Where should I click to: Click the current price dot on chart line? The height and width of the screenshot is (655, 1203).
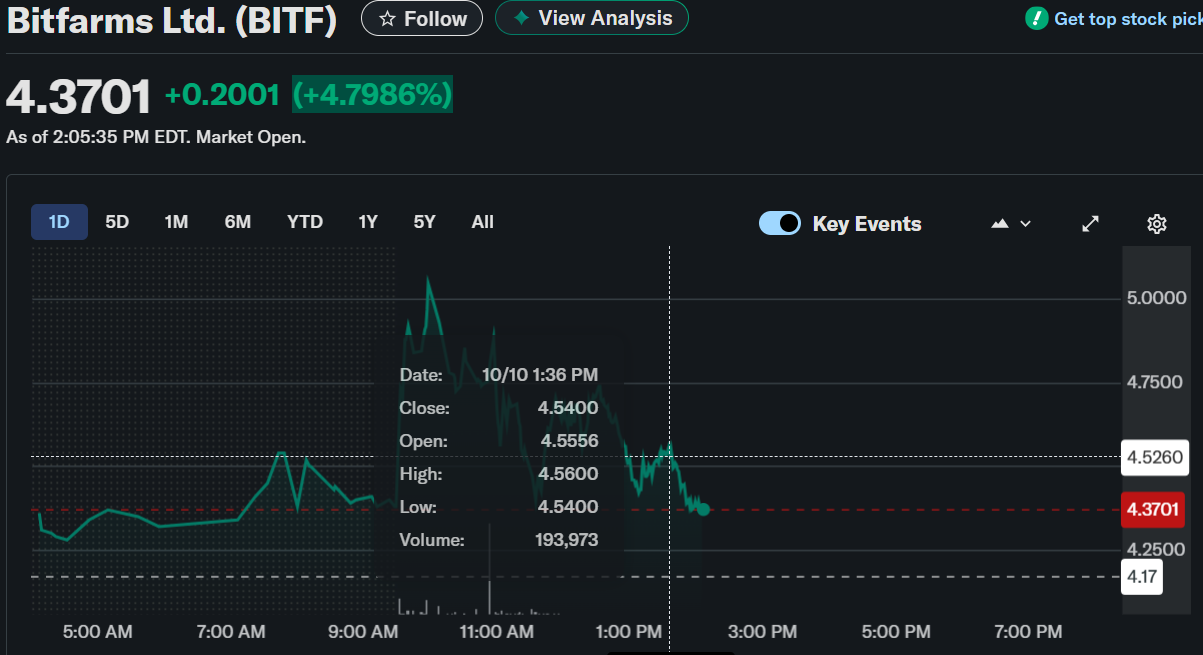click(703, 509)
